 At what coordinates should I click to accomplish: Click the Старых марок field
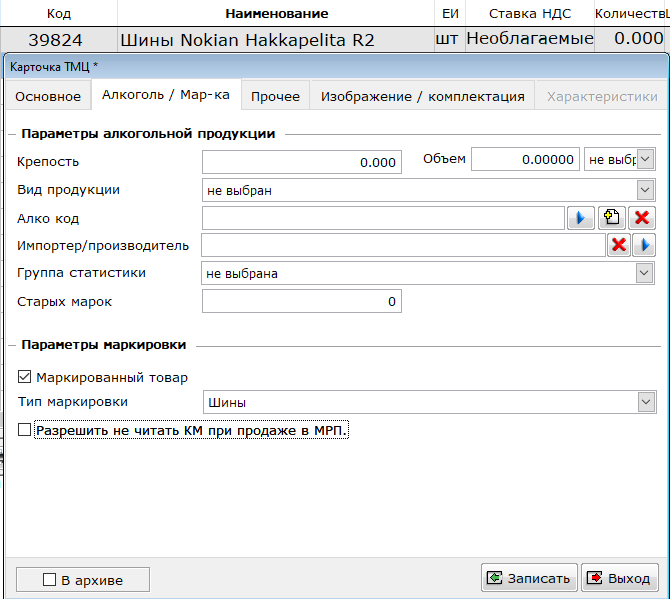click(302, 301)
